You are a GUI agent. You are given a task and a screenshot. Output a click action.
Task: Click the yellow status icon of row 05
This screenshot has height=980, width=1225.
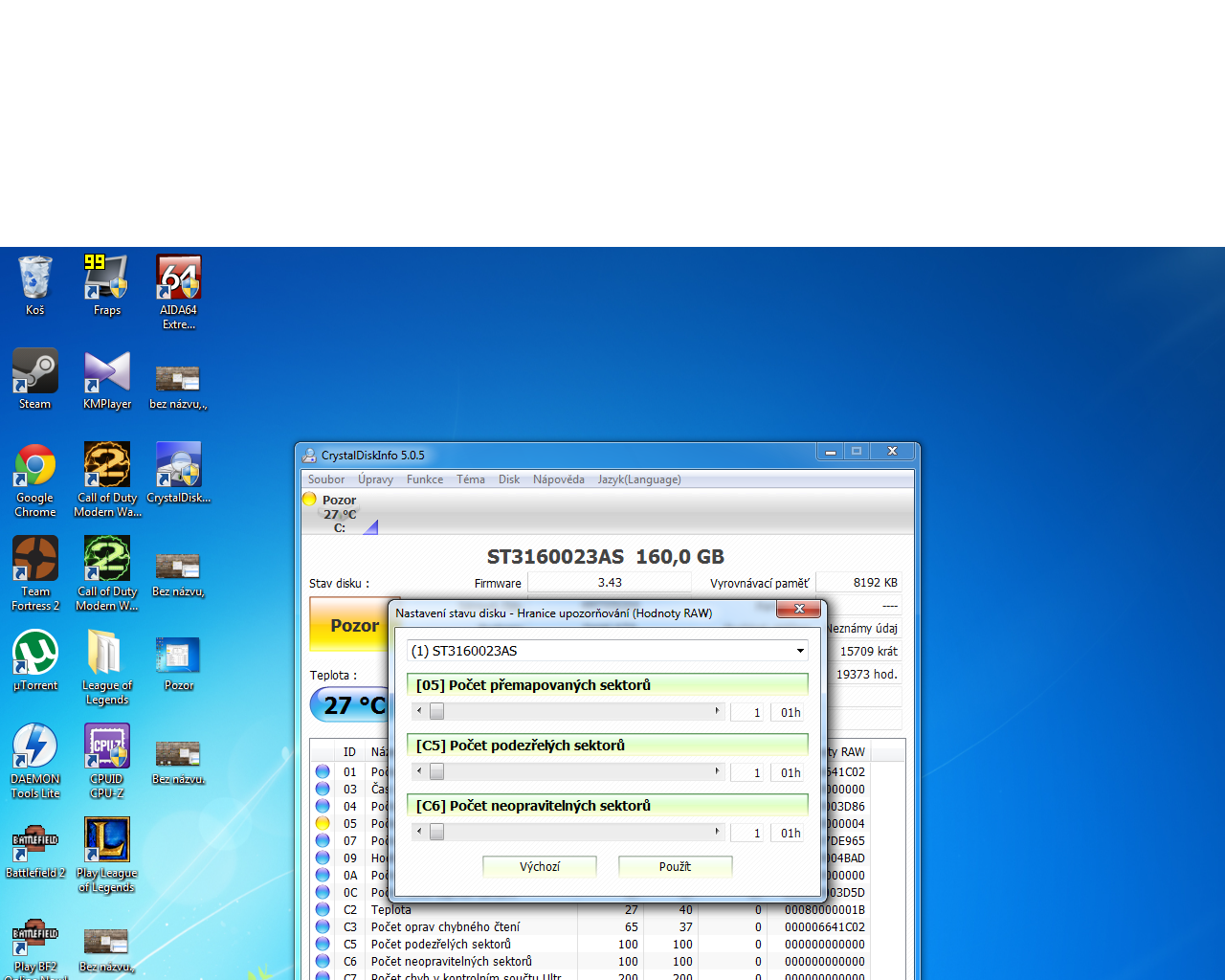coord(323,823)
